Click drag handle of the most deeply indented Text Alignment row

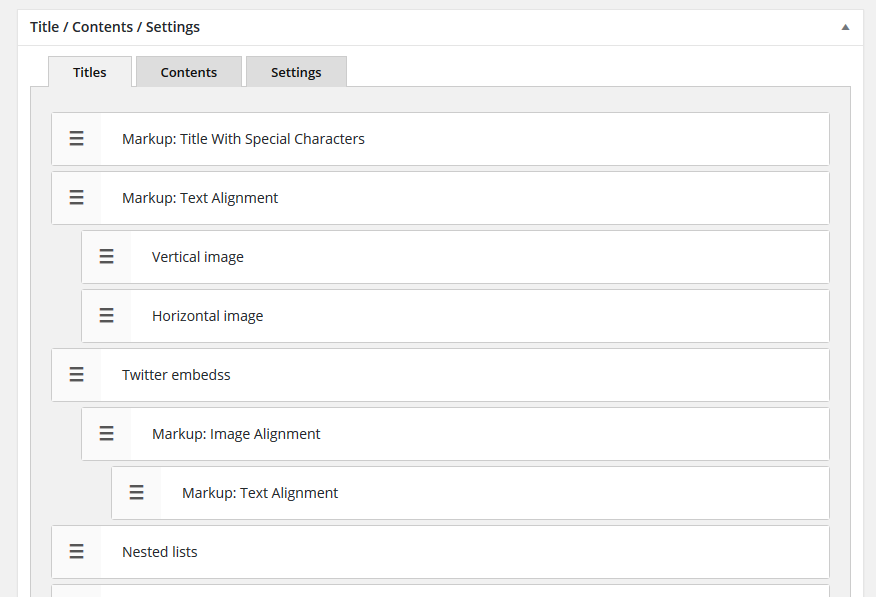[137, 493]
